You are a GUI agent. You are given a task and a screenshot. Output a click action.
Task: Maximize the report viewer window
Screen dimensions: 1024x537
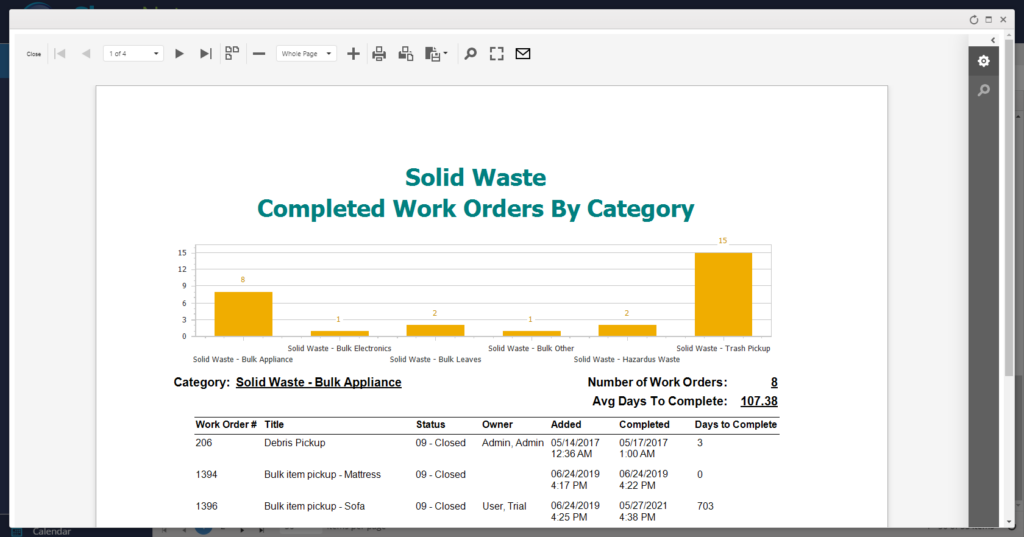pos(989,20)
